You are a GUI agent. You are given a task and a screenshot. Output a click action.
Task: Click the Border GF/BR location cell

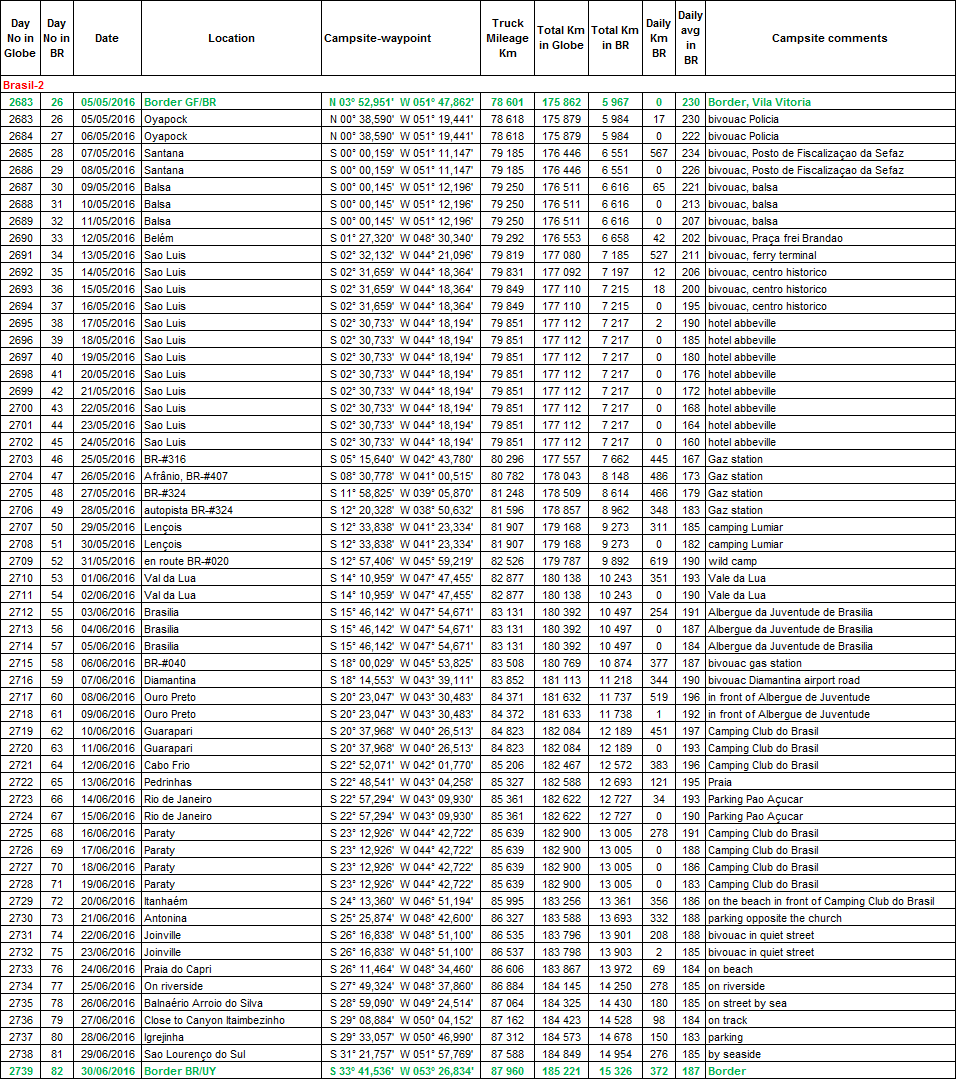[180, 102]
